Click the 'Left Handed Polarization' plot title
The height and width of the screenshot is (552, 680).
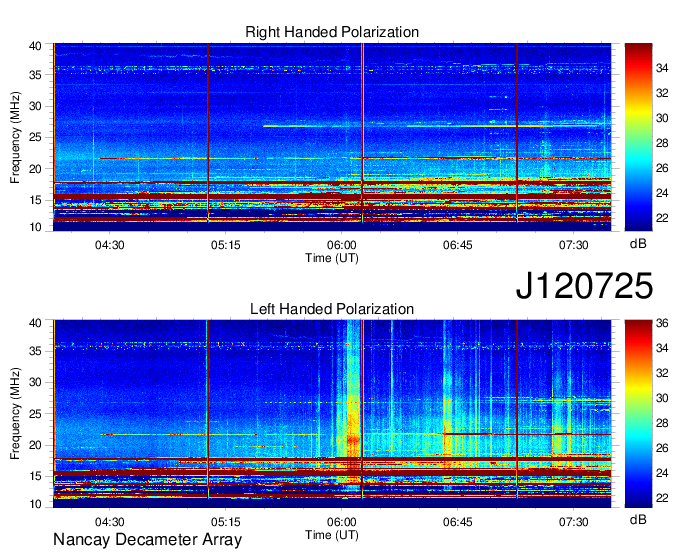[x=332, y=309]
